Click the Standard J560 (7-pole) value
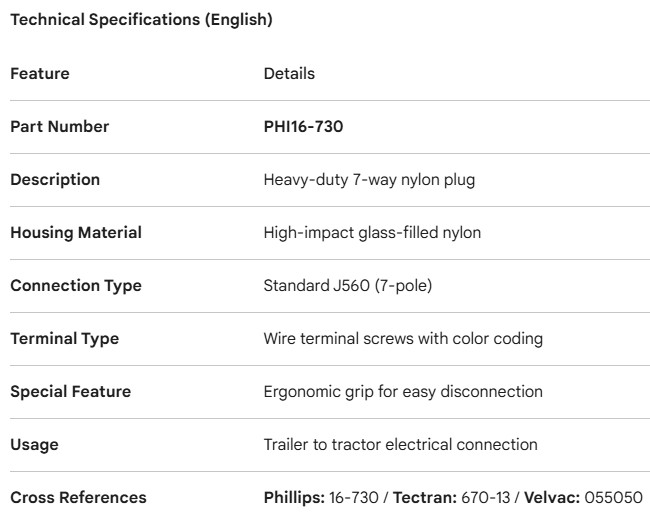Viewport: 650px width, 521px height. click(347, 286)
